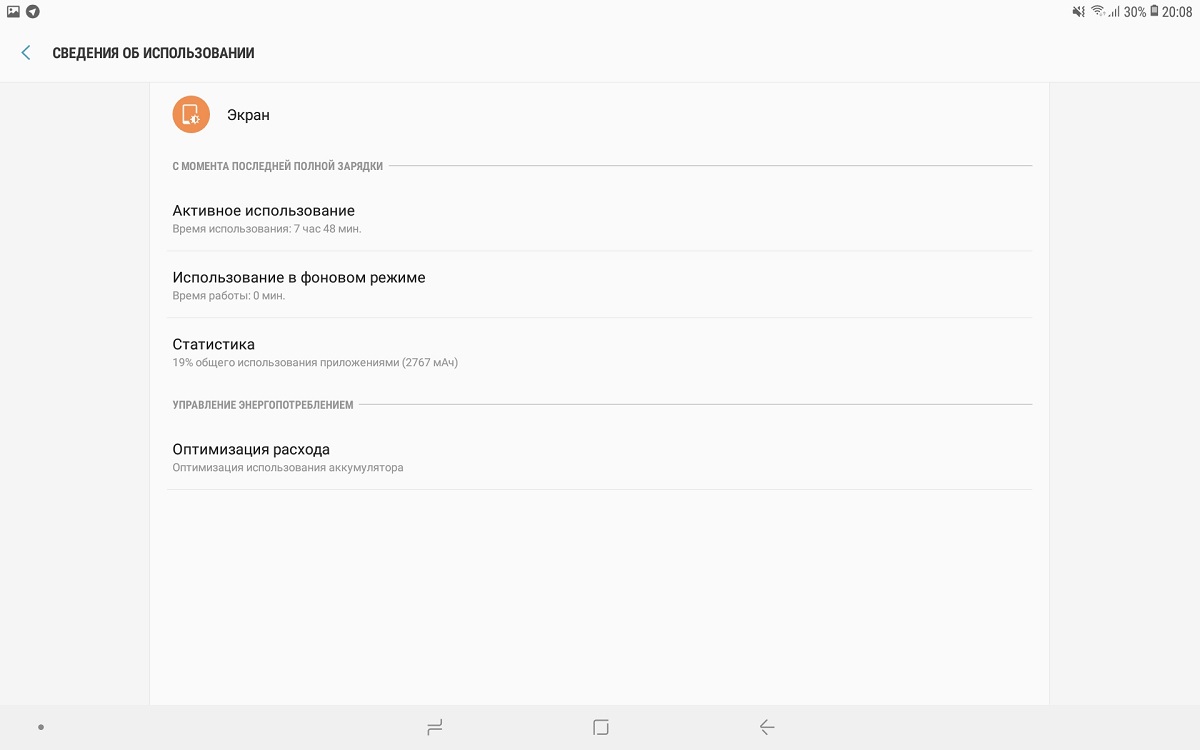The height and width of the screenshot is (750, 1200).
Task: Tap the Экран label text
Action: (248, 115)
